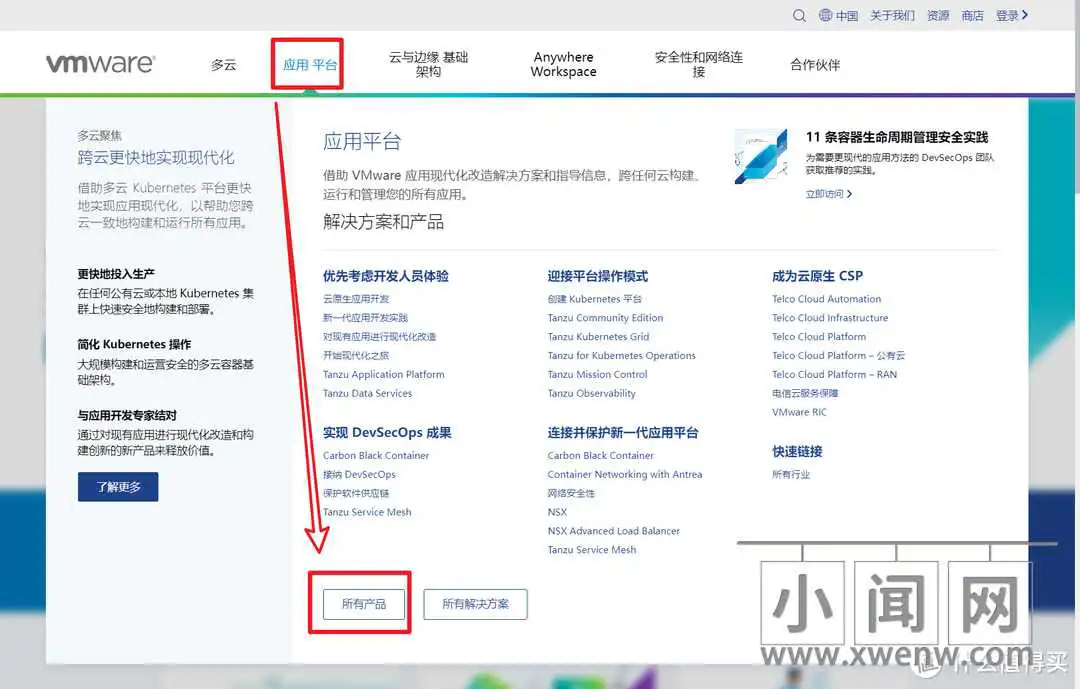The width and height of the screenshot is (1080, 689).
Task: Click 与应用开发专家结对 heading text
Action: [127, 415]
